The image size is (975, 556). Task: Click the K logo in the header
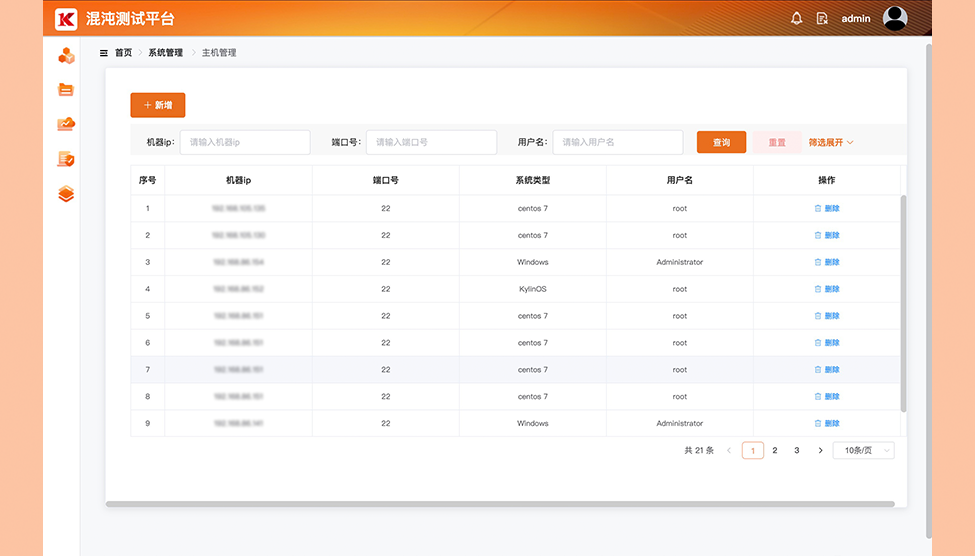coord(66,19)
